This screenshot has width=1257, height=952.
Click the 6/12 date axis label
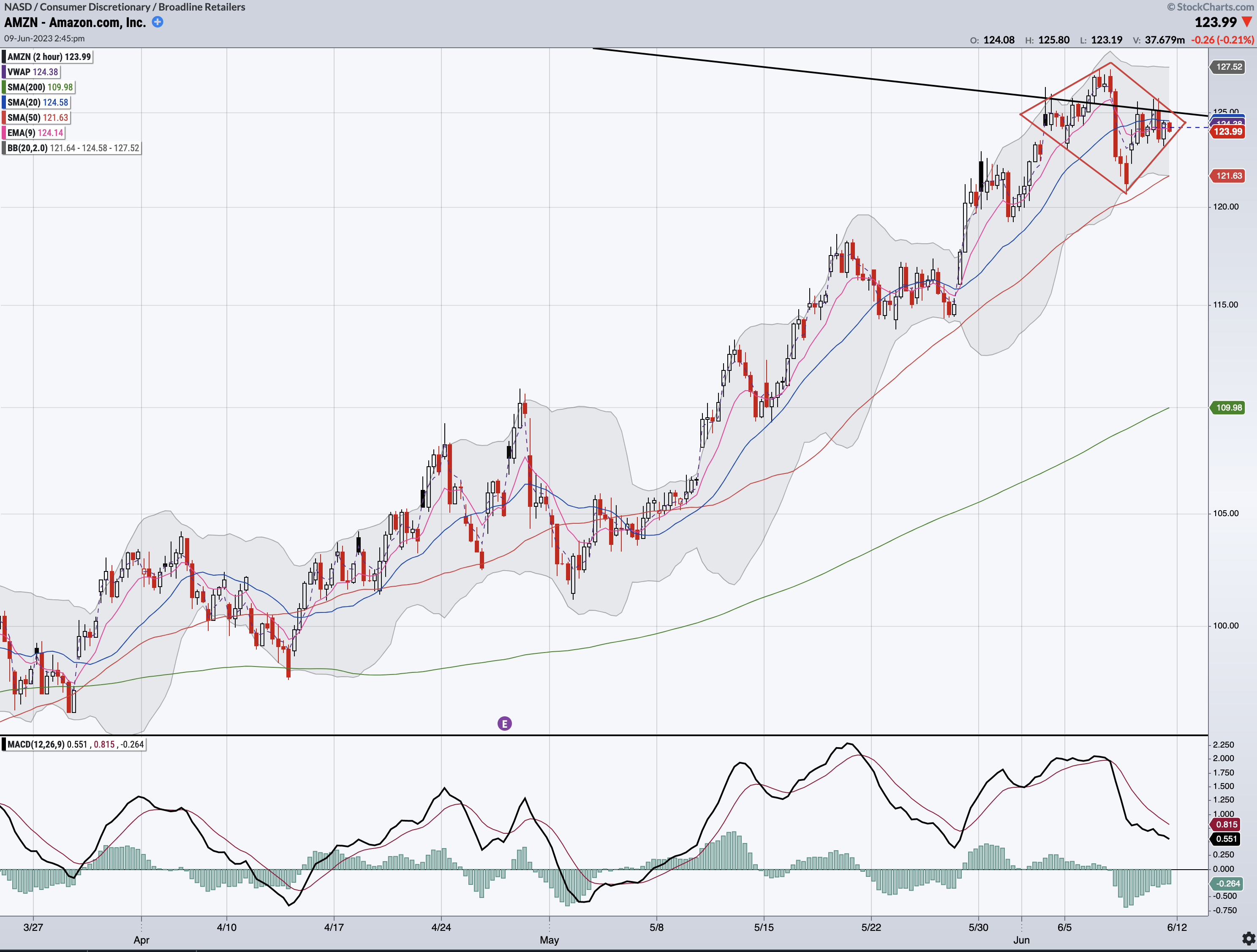[1177, 928]
